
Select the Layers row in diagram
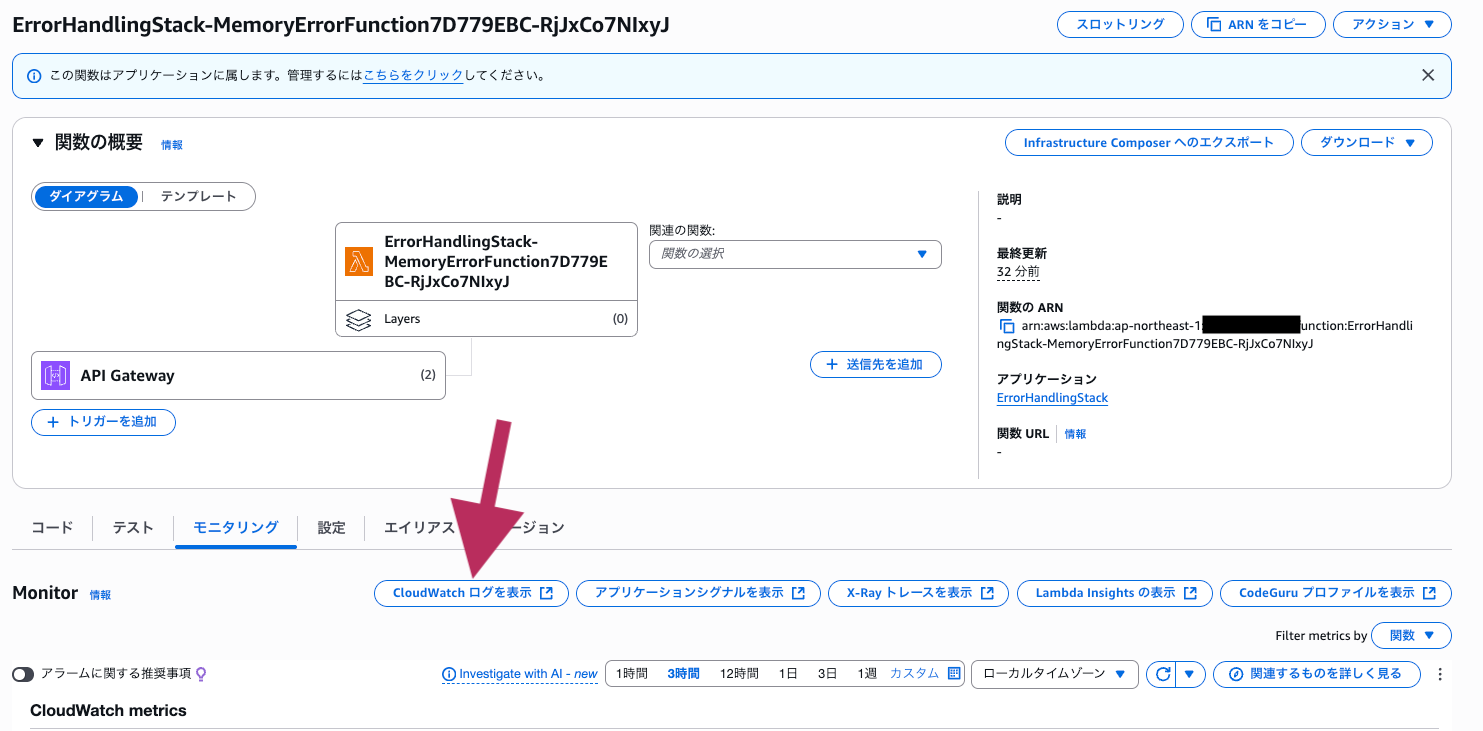(486, 319)
